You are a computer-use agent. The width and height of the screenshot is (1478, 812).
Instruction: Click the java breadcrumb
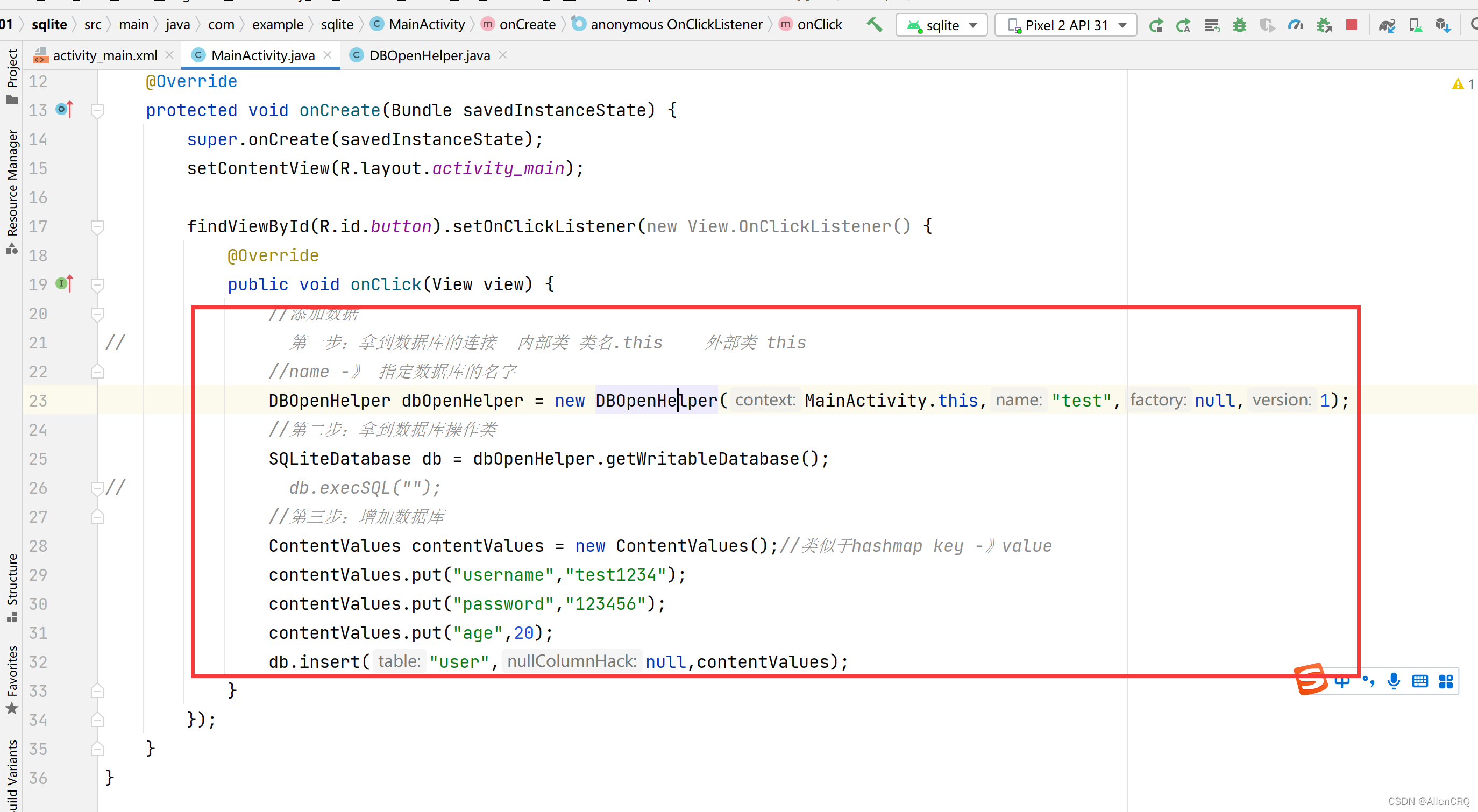click(x=178, y=25)
